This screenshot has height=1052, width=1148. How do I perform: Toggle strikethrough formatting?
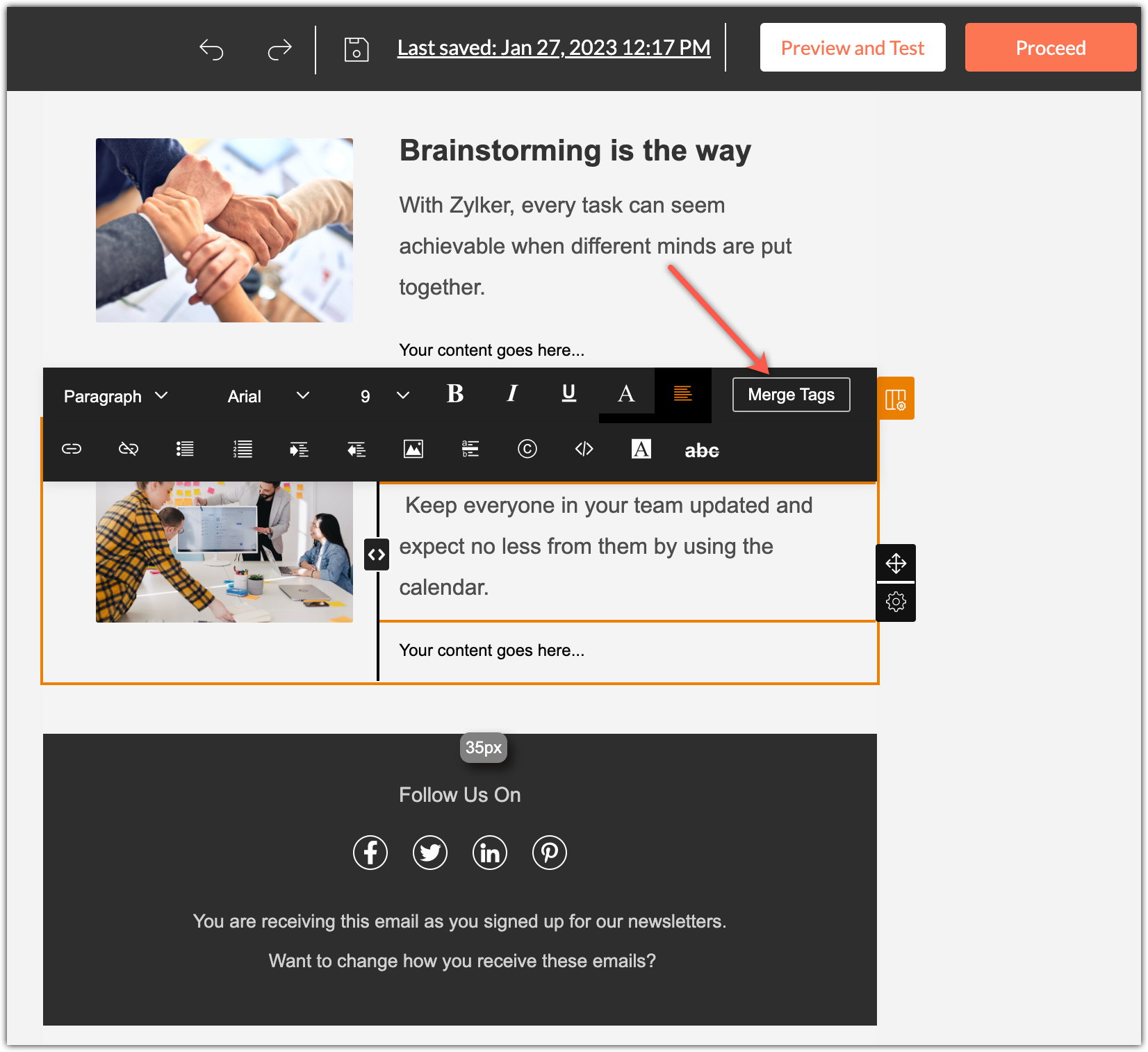702,451
